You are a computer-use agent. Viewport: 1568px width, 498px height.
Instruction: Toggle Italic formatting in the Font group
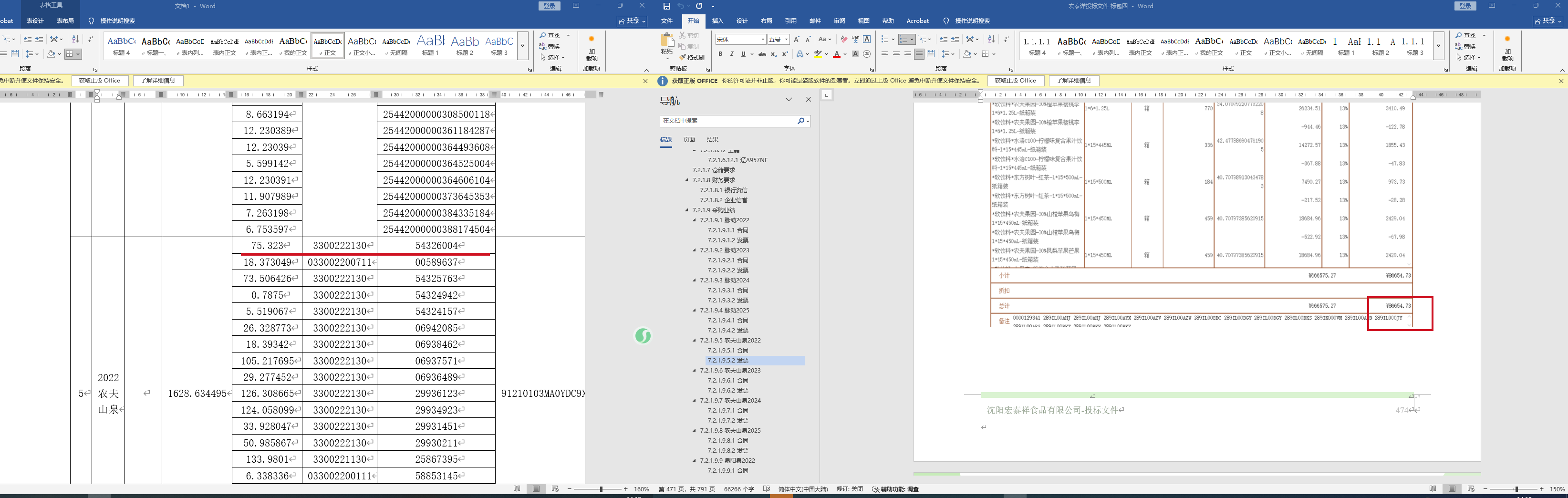coord(732,54)
